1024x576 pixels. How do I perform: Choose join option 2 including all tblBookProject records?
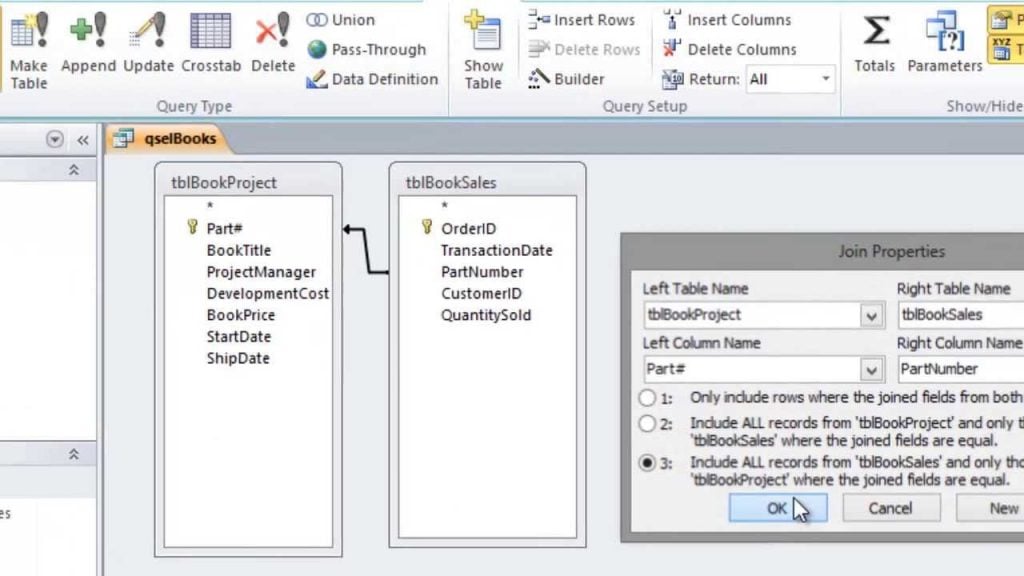click(x=649, y=424)
